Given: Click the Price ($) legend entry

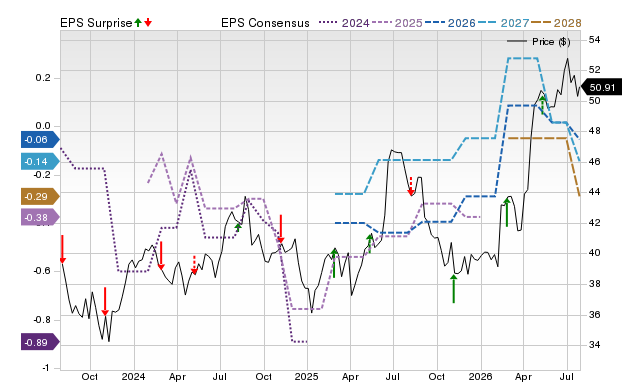Looking at the screenshot, I should tap(539, 42).
